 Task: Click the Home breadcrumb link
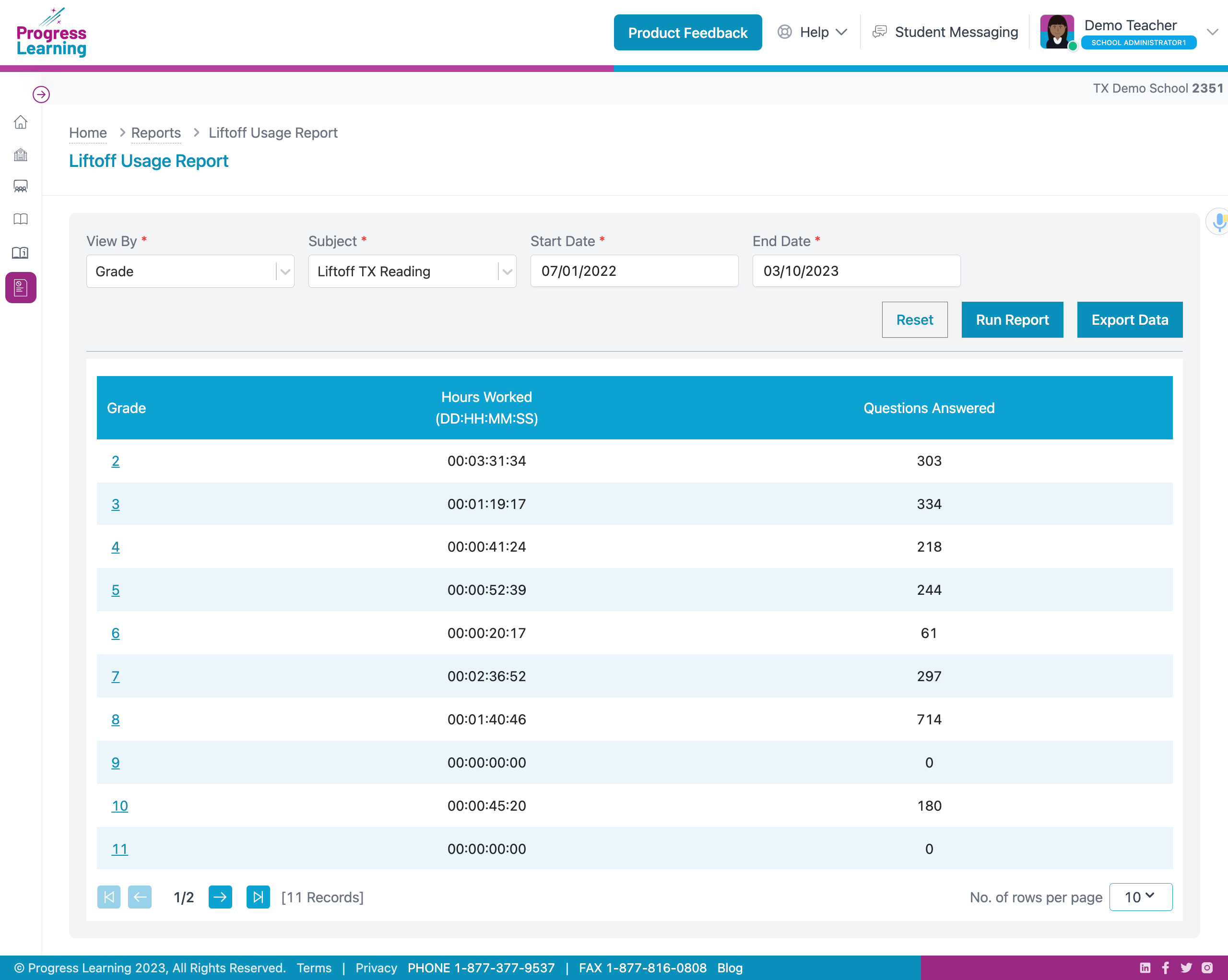tap(88, 133)
